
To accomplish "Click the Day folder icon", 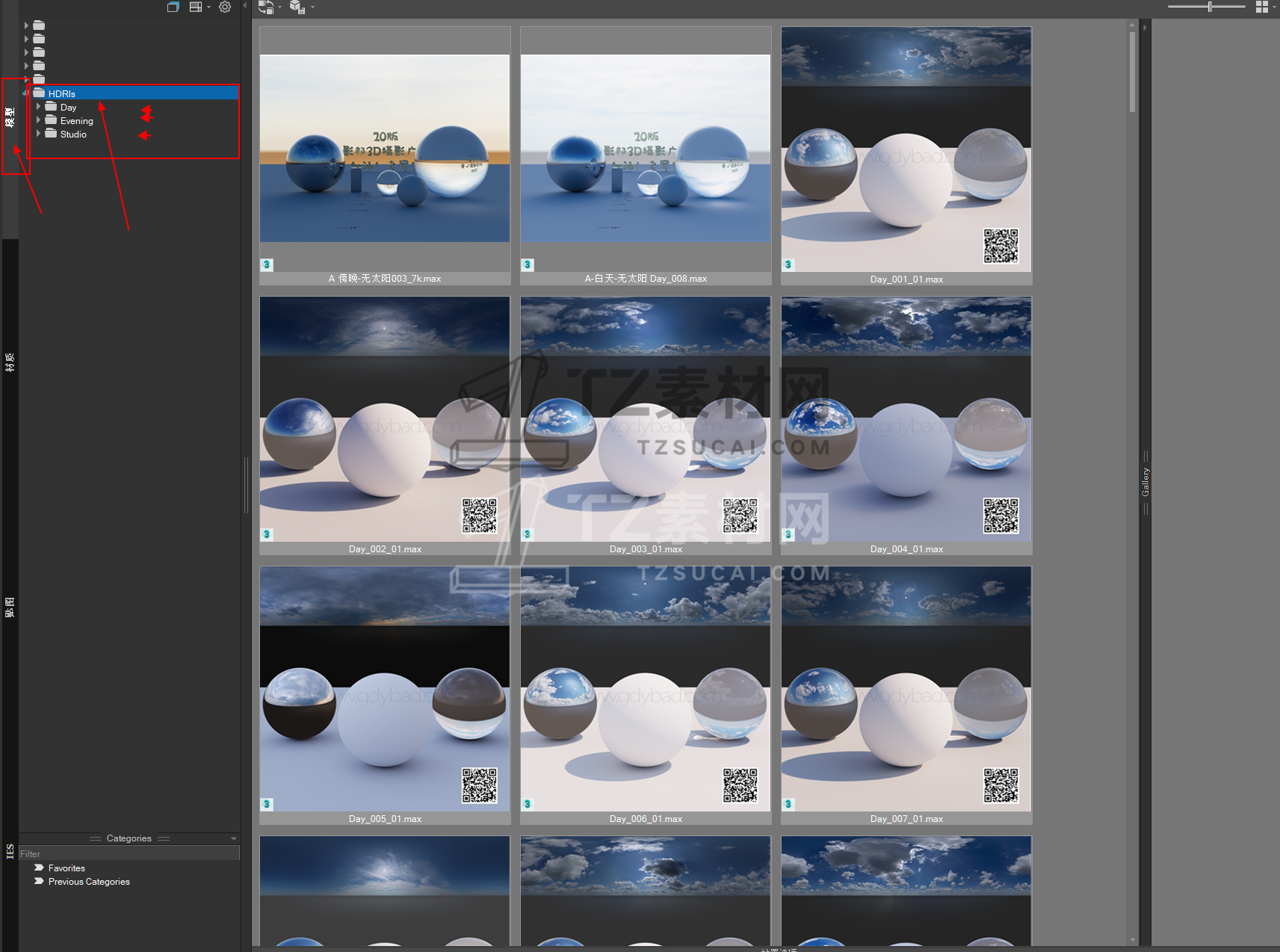I will [x=51, y=107].
